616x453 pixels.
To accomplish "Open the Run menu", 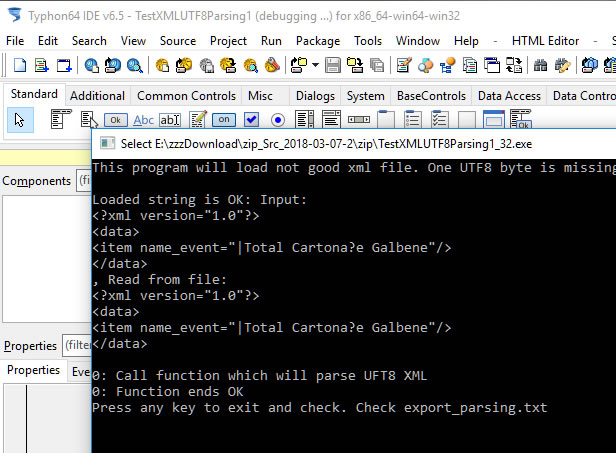I will click(x=271, y=41).
